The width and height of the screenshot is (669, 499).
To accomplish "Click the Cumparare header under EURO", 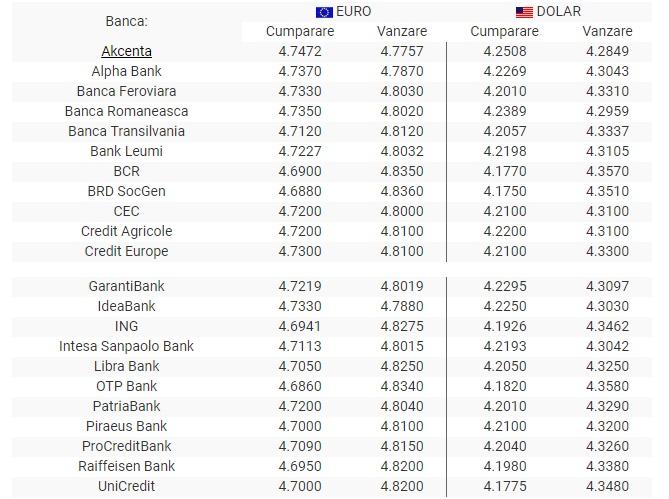I will tap(300, 31).
